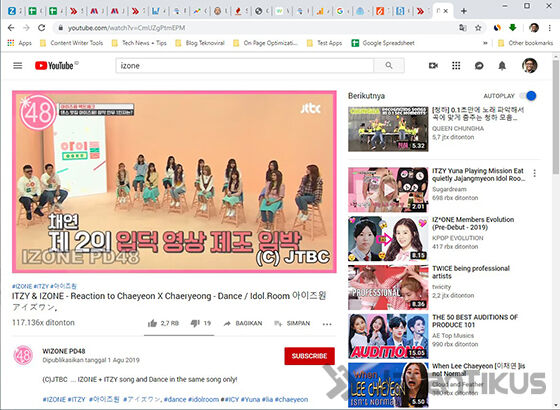The image size is (560, 410).
Task: Play the ITZY Yuna Mission Eat thumbnail
Action: tap(388, 190)
